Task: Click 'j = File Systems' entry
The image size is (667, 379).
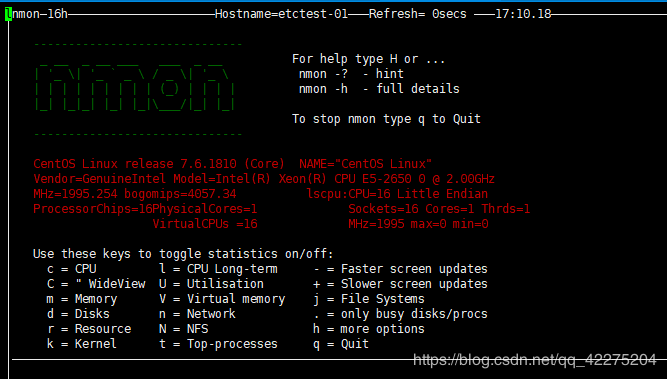Action: pyautogui.click(x=369, y=299)
